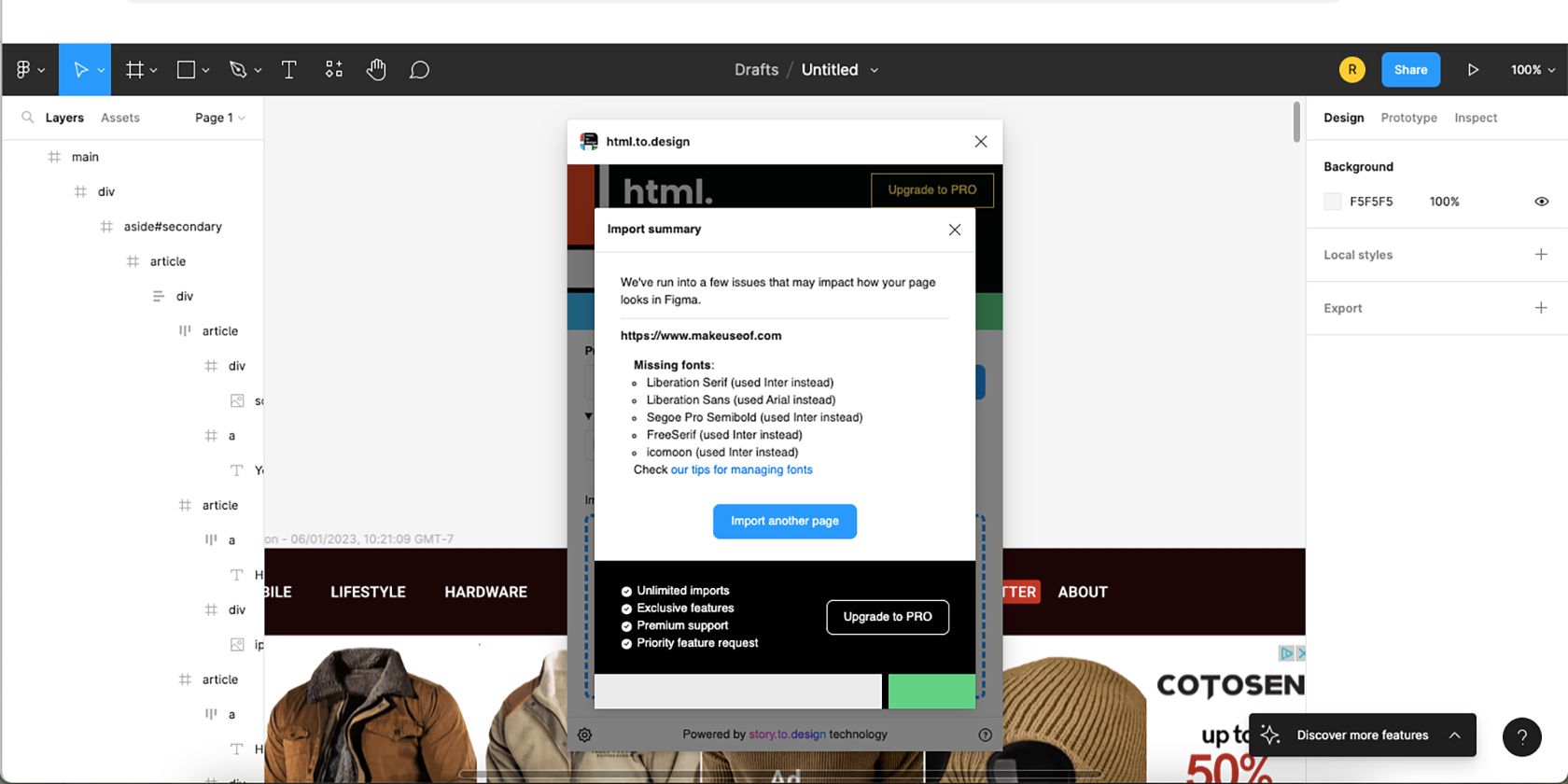Click the gold Upgrade to PRO button

click(931, 189)
